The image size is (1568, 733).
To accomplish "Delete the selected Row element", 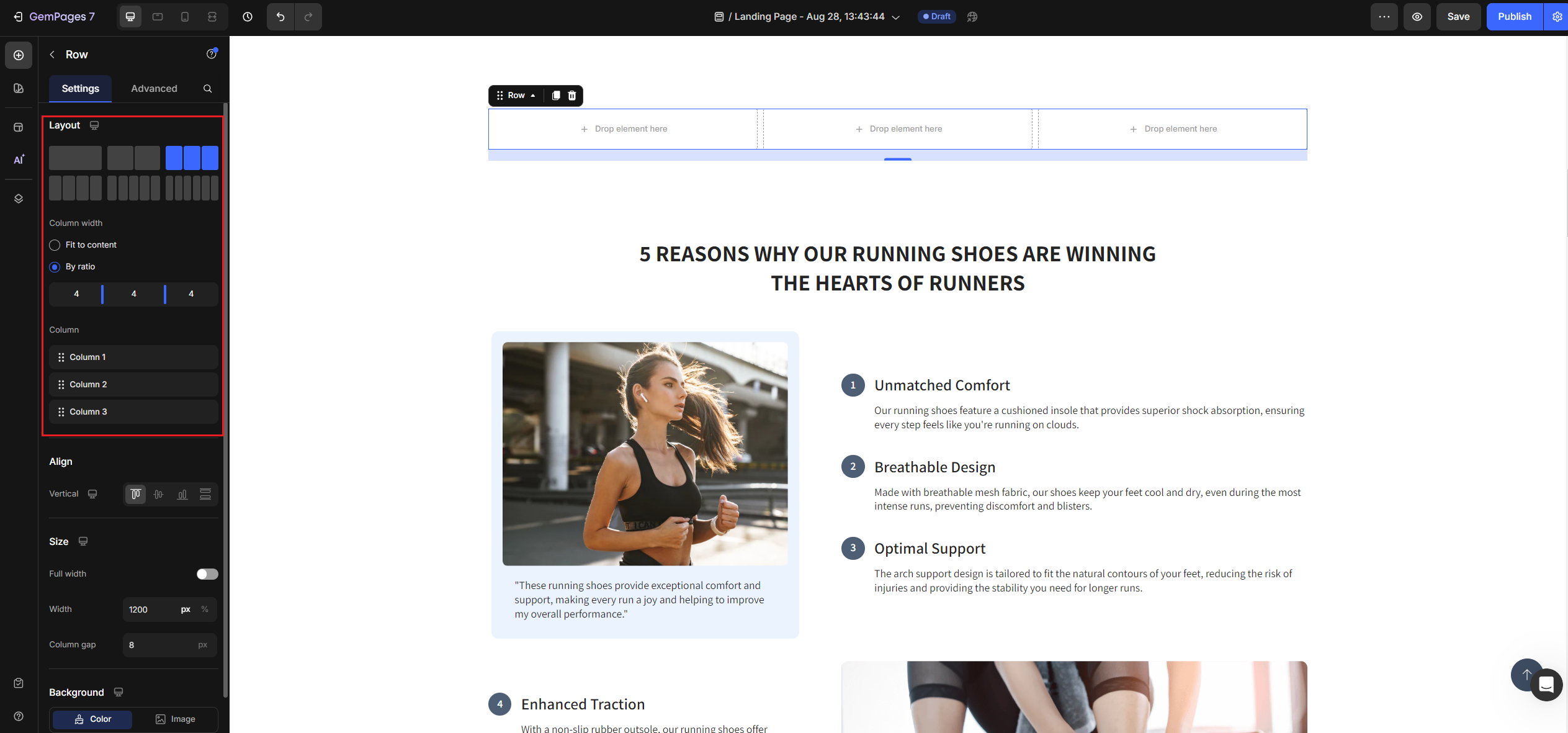I will [x=572, y=96].
